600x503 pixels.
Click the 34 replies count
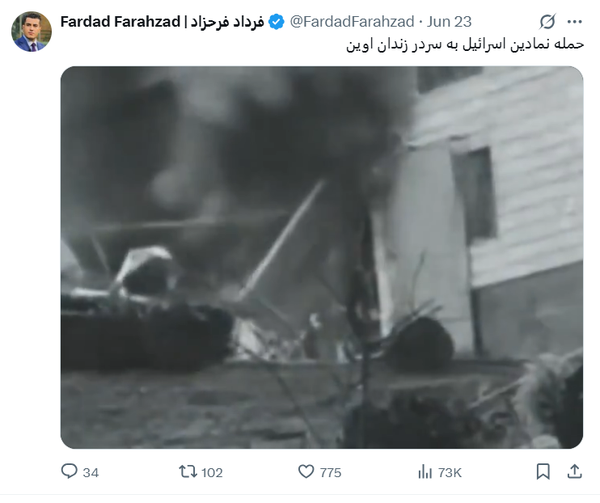[91, 473]
